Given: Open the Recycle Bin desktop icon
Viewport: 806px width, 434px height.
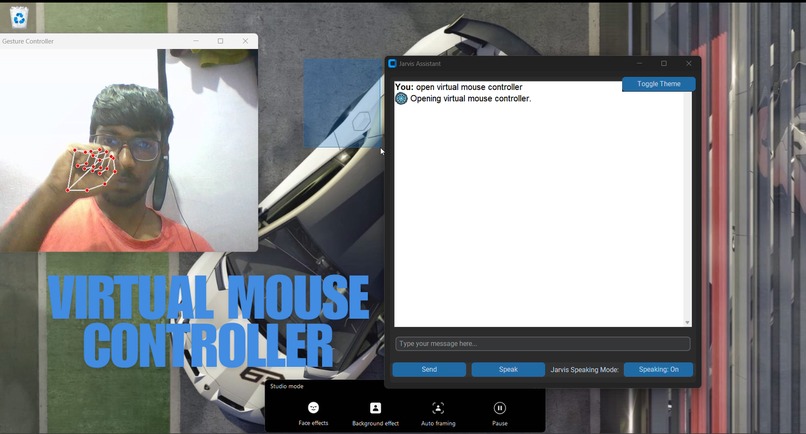Looking at the screenshot, I should (19, 17).
